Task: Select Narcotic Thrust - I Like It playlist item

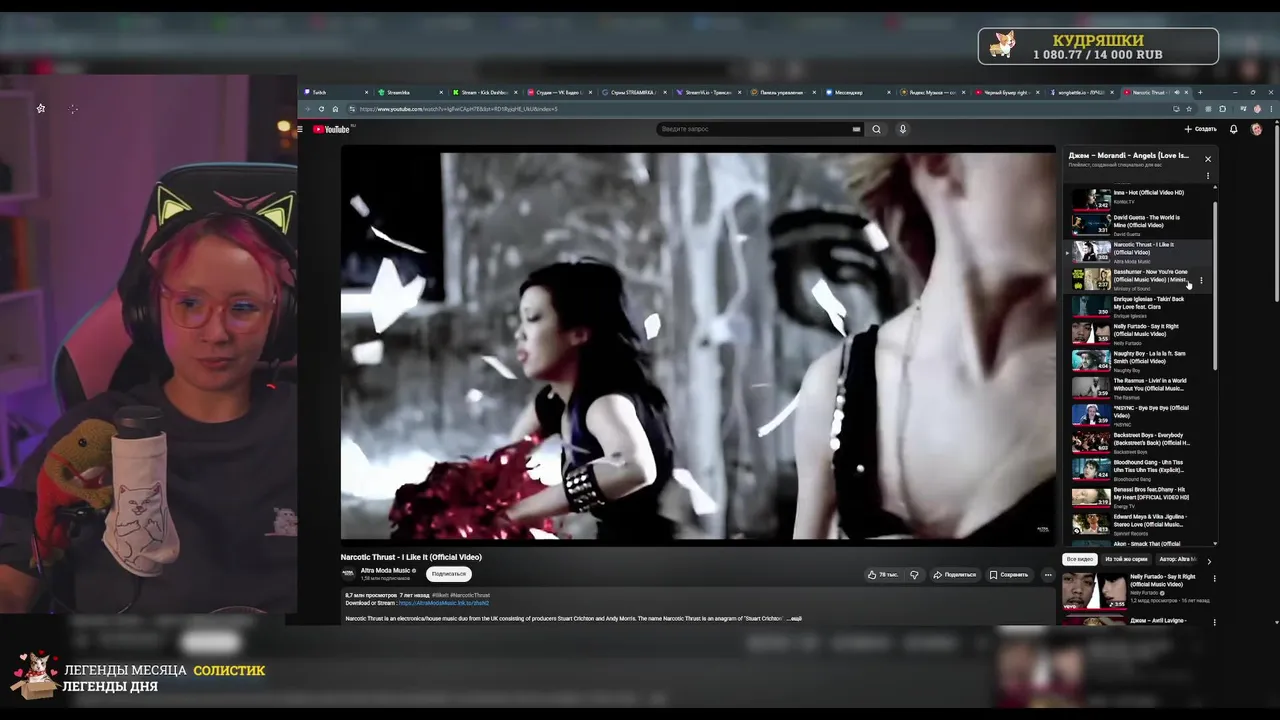Action: pos(1139,251)
